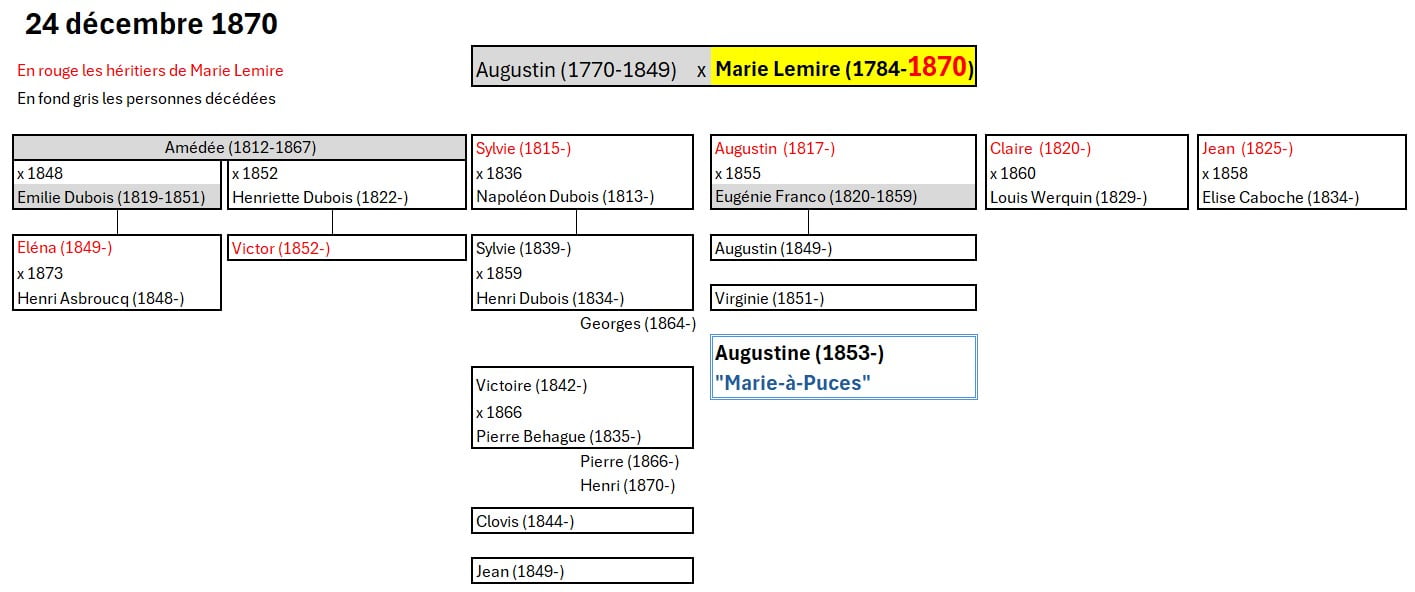
Task: Click the "En fond gris" legend line
Action: pos(146,99)
